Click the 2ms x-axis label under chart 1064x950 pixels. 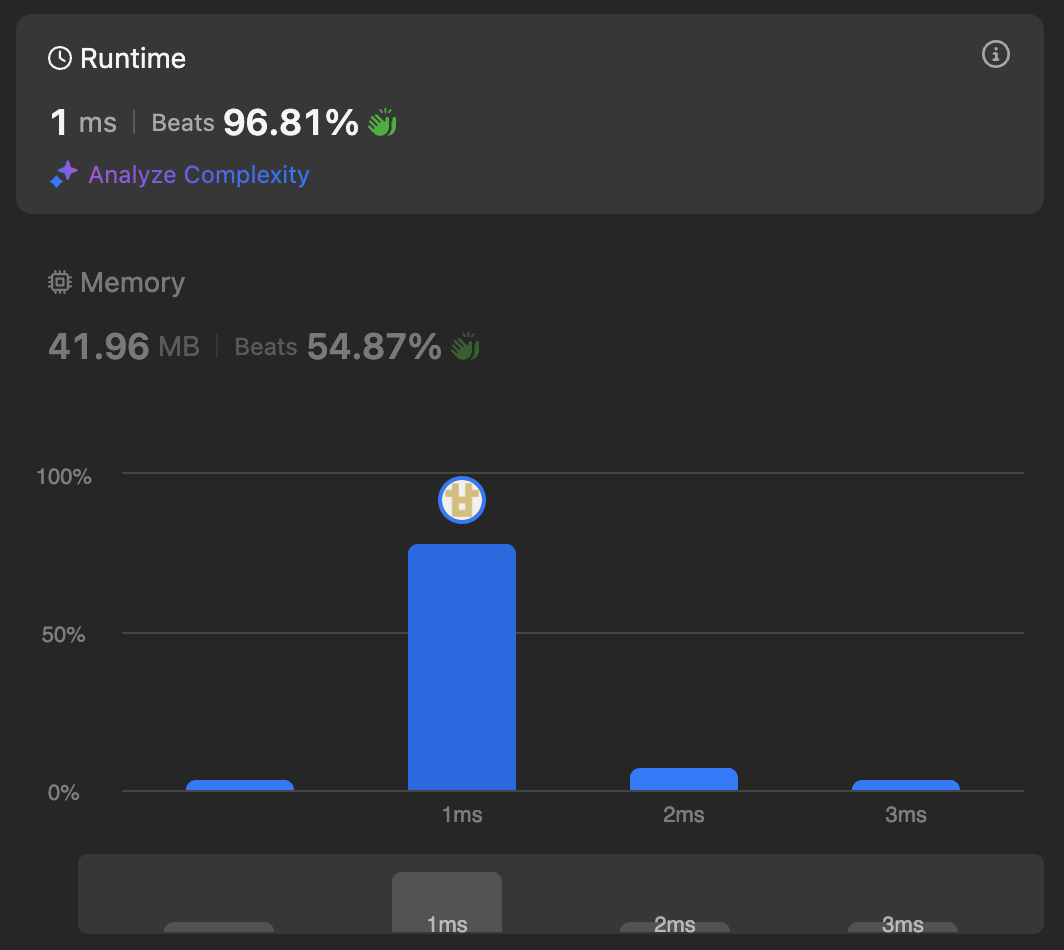pyautogui.click(x=683, y=814)
